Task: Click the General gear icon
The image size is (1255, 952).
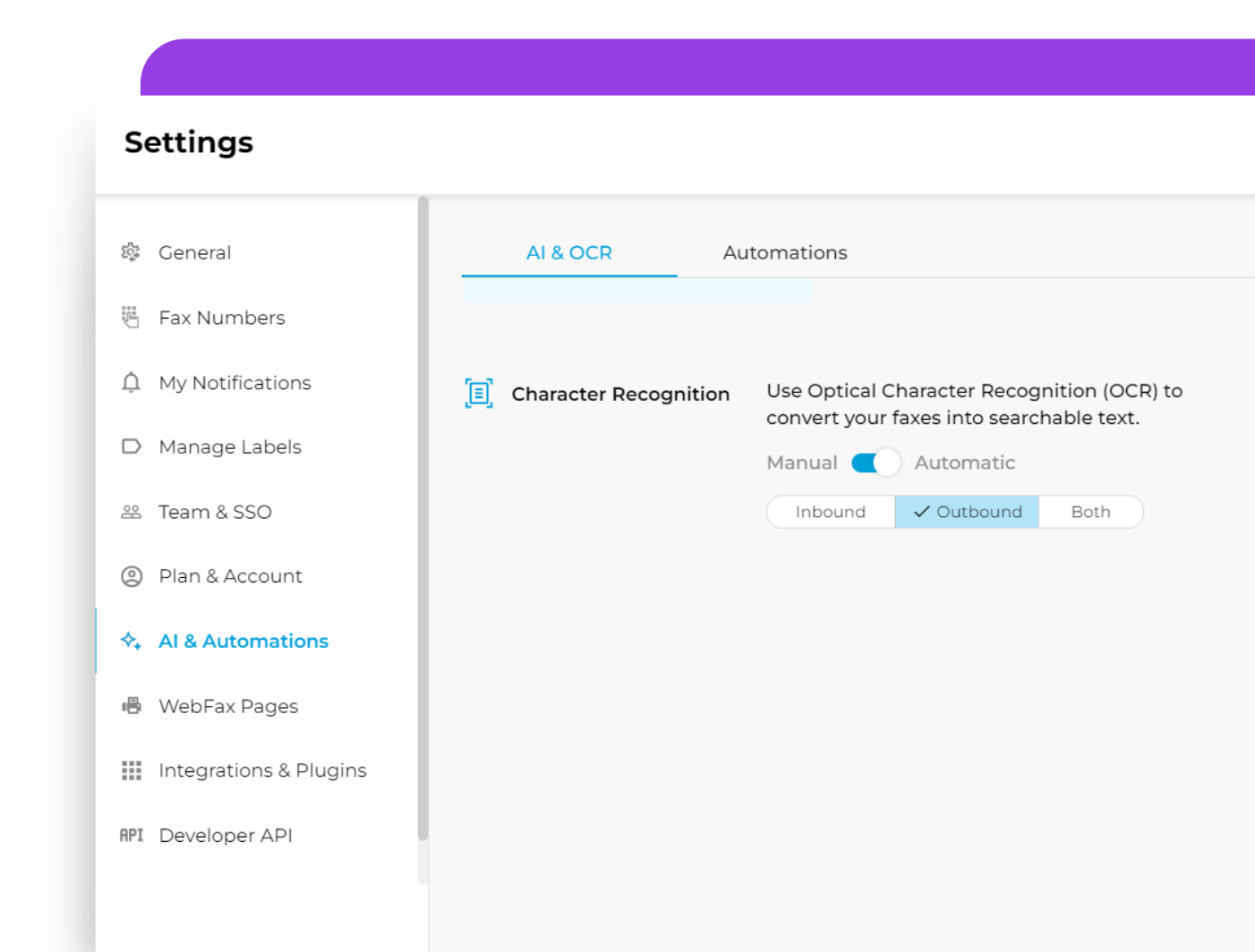Action: (x=131, y=252)
